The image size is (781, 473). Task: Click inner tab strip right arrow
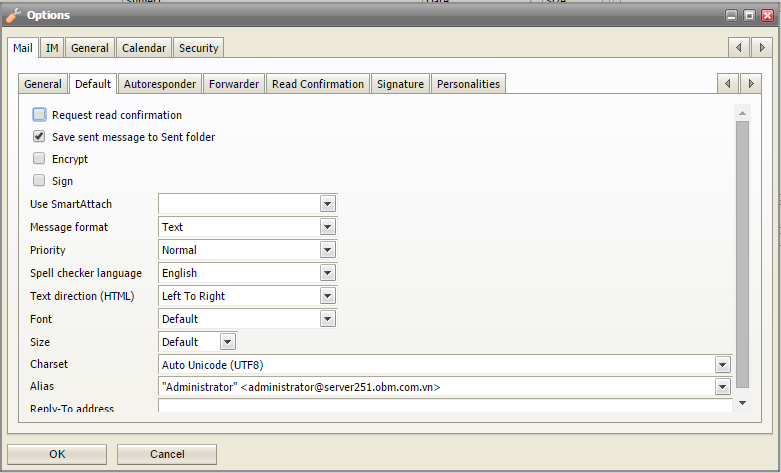(751, 84)
